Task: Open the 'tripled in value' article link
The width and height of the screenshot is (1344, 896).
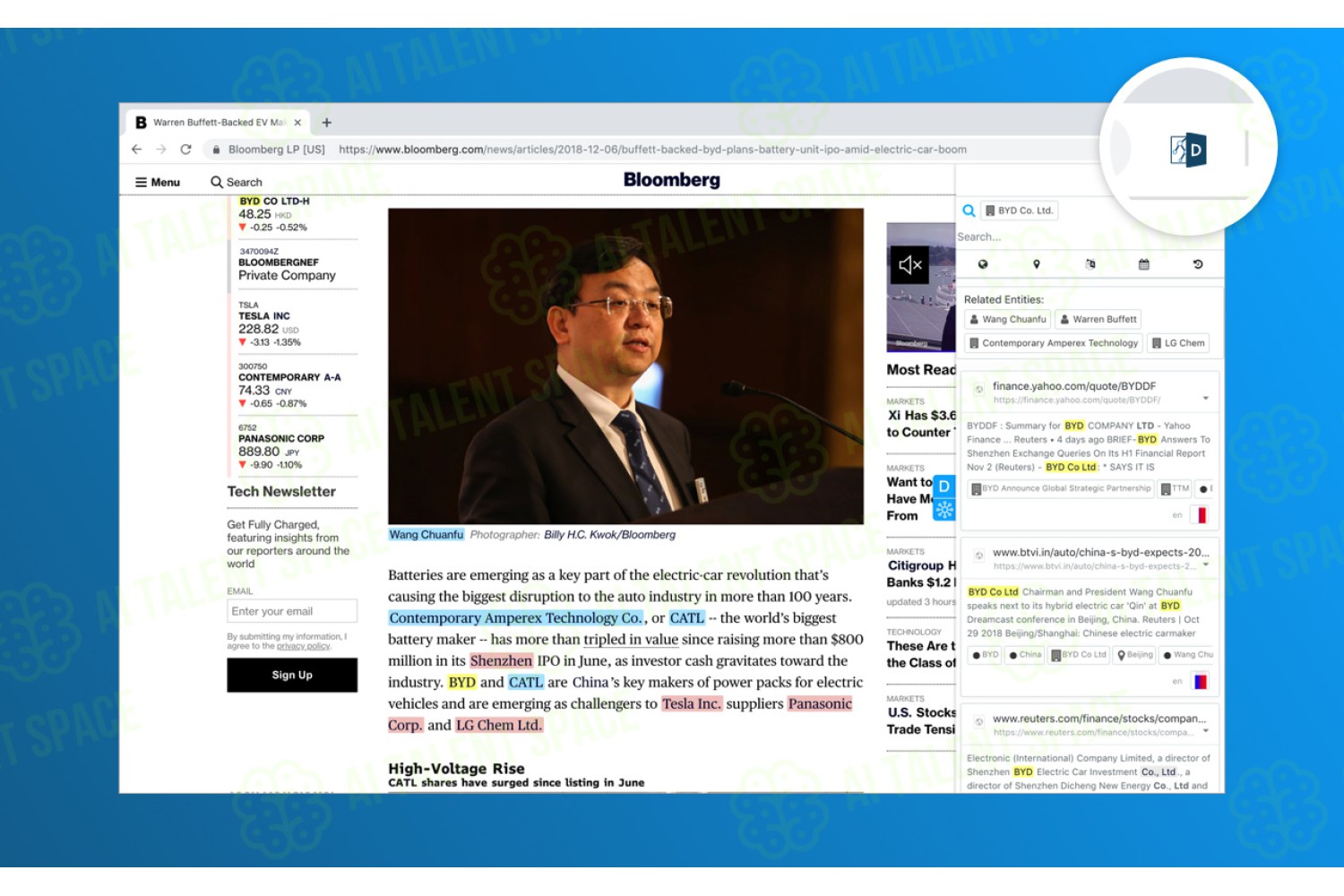Action: point(631,640)
